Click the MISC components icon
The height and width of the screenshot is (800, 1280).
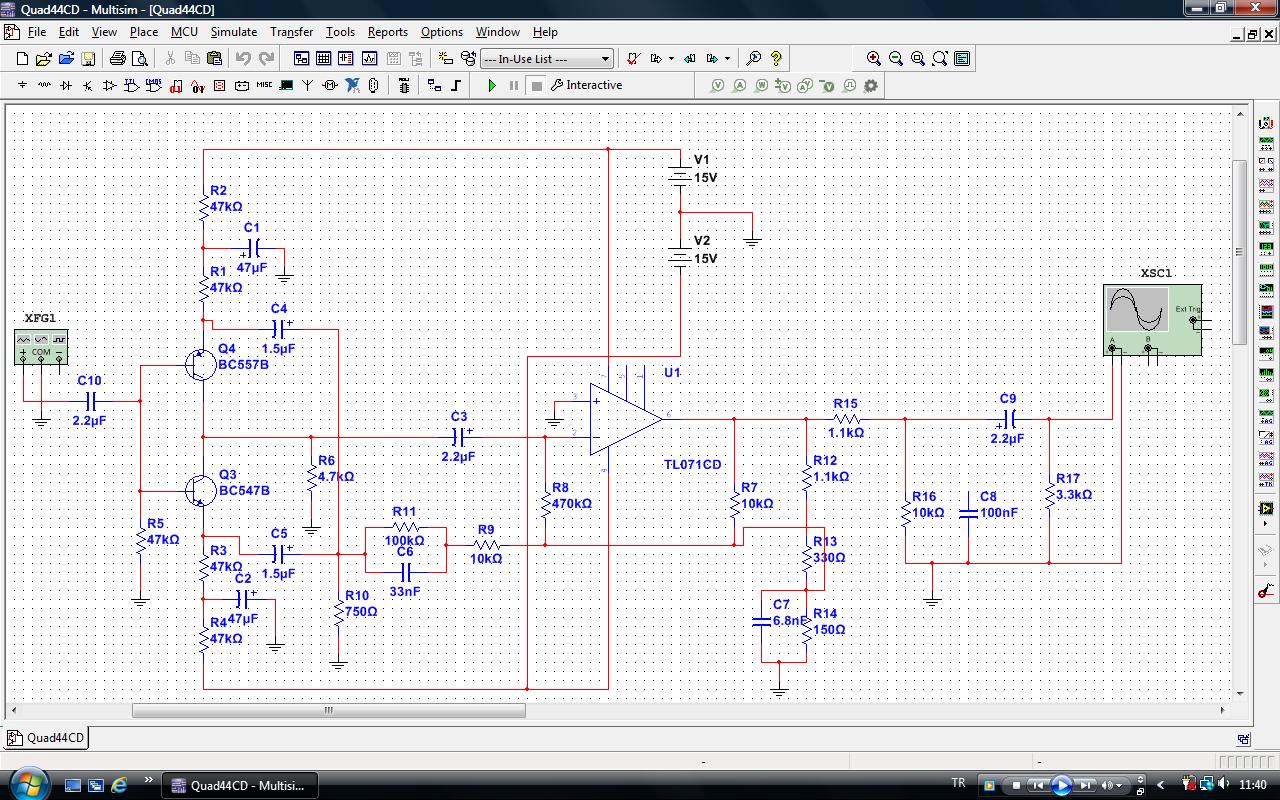click(264, 86)
